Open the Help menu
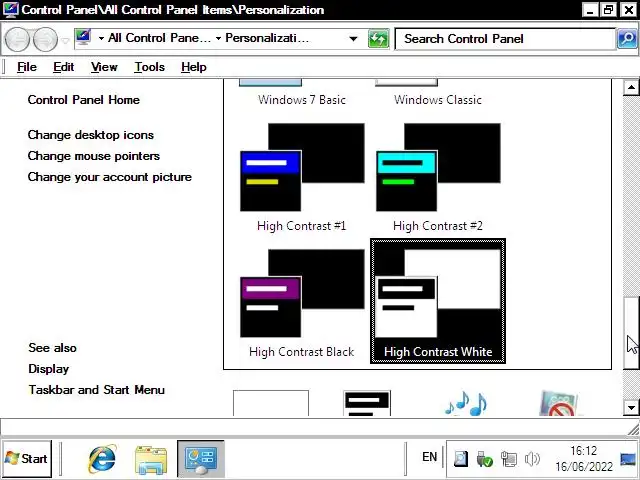The image size is (640, 480). coord(194,67)
